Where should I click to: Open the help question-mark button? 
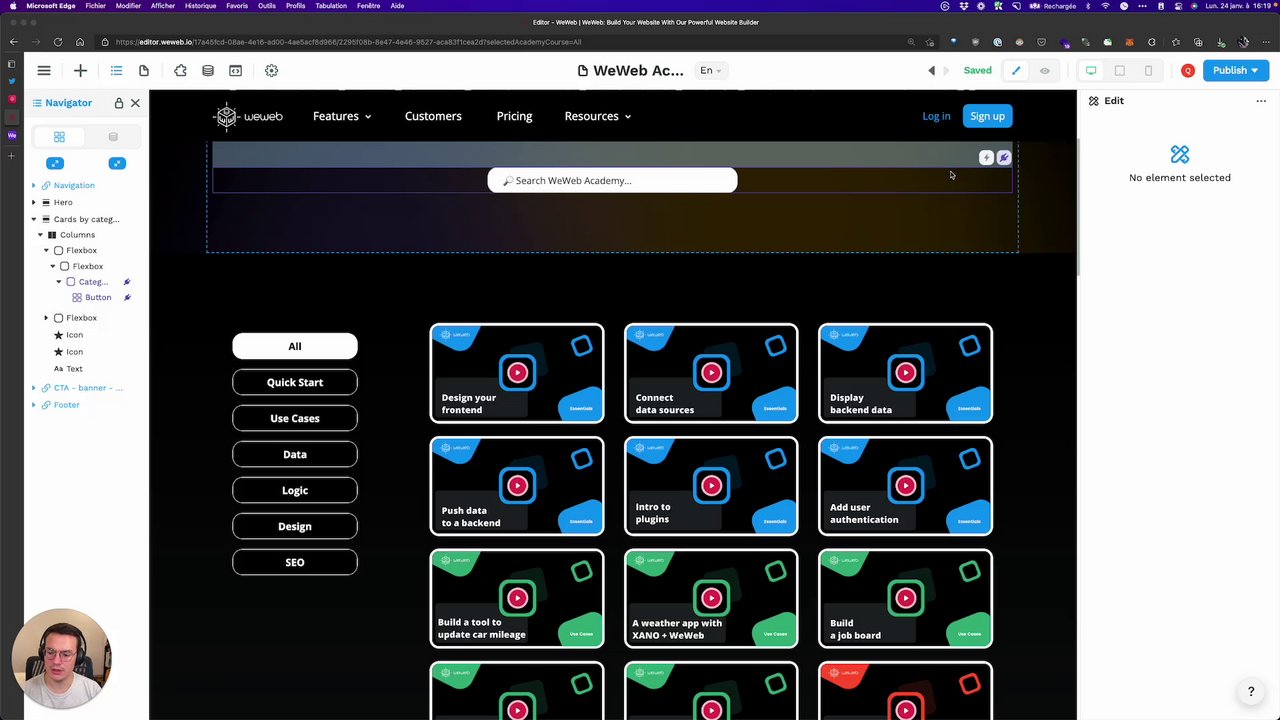click(x=1250, y=691)
